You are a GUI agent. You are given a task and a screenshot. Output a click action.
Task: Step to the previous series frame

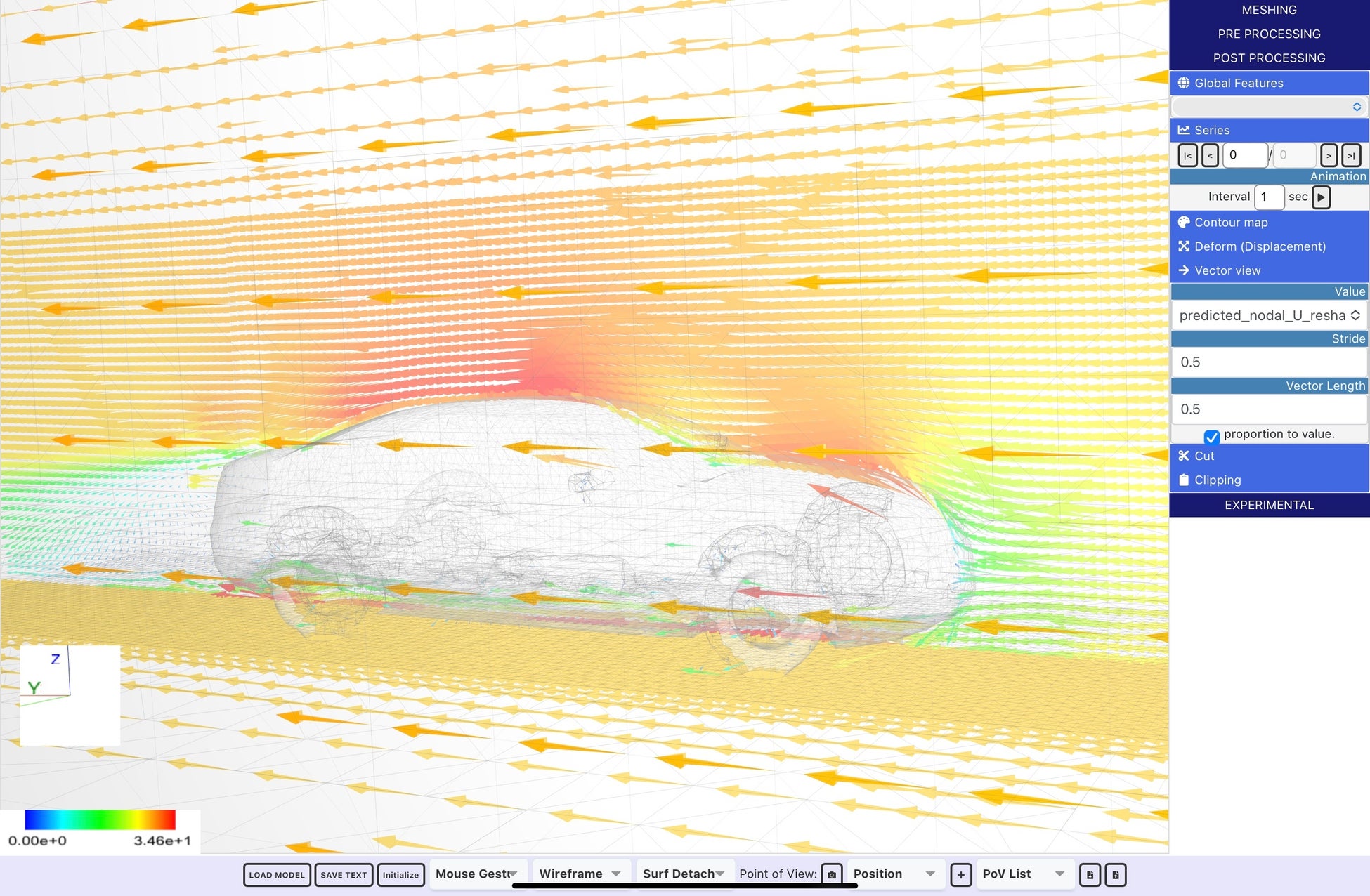(1210, 155)
